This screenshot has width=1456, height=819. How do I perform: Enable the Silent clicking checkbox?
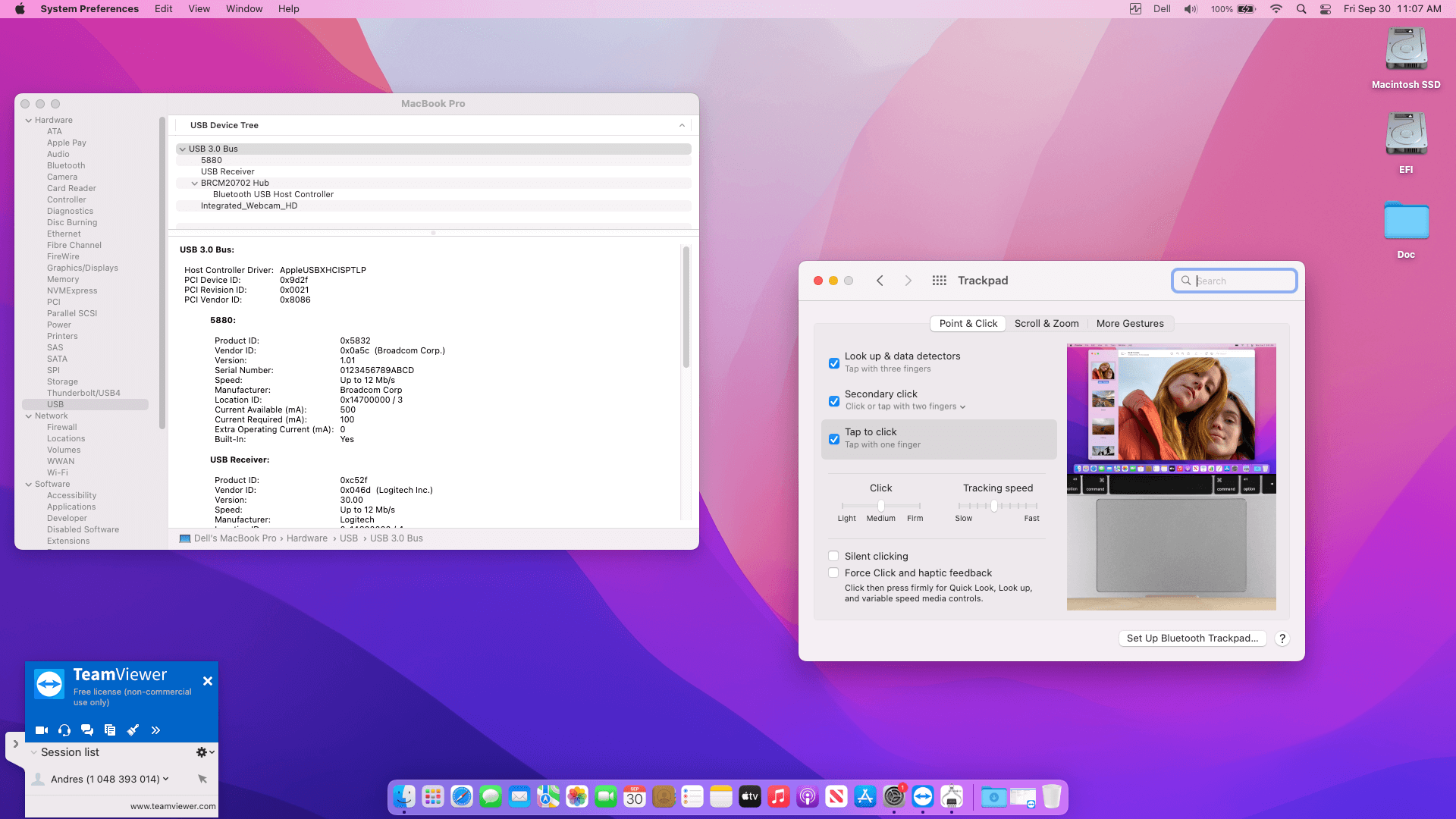(833, 556)
